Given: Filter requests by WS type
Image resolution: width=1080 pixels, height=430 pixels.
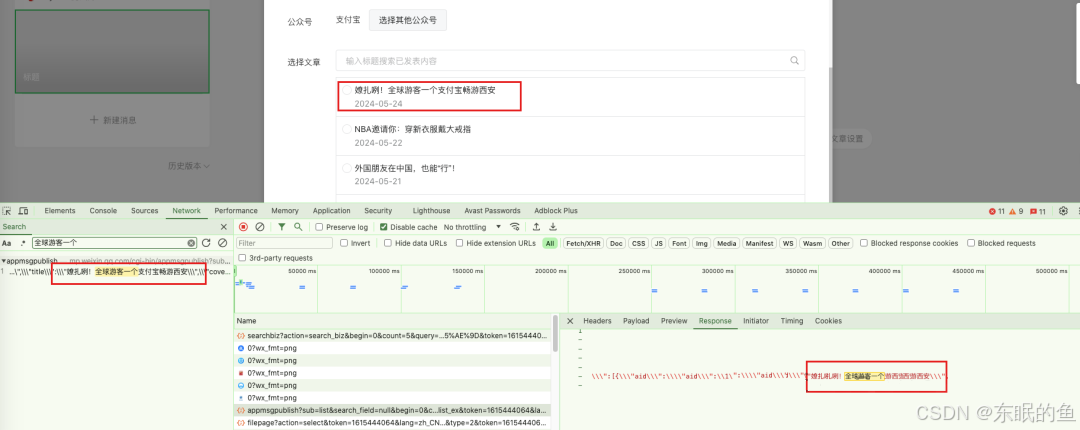Looking at the screenshot, I should point(788,243).
